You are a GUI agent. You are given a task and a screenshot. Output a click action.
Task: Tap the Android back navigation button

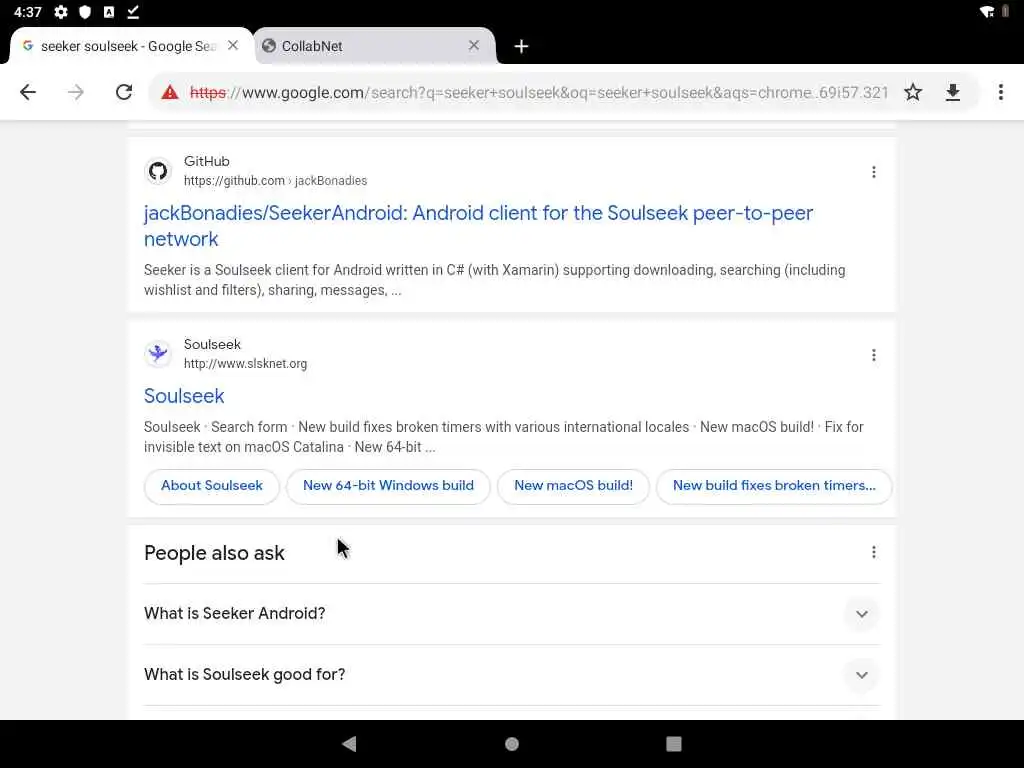(349, 744)
